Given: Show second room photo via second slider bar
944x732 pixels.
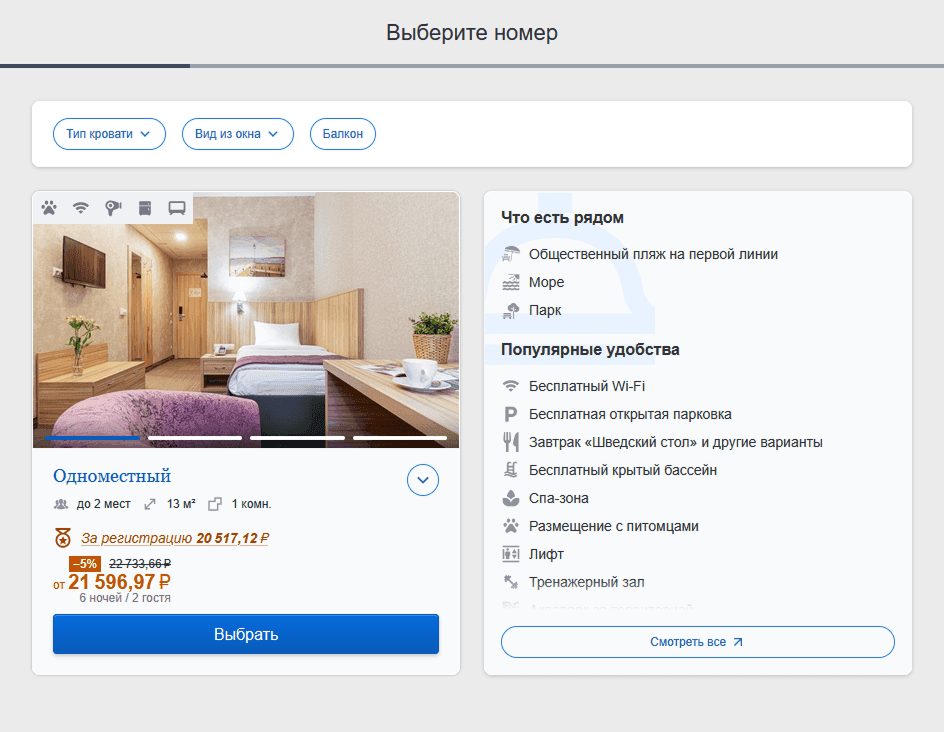Looking at the screenshot, I should click(x=194, y=438).
